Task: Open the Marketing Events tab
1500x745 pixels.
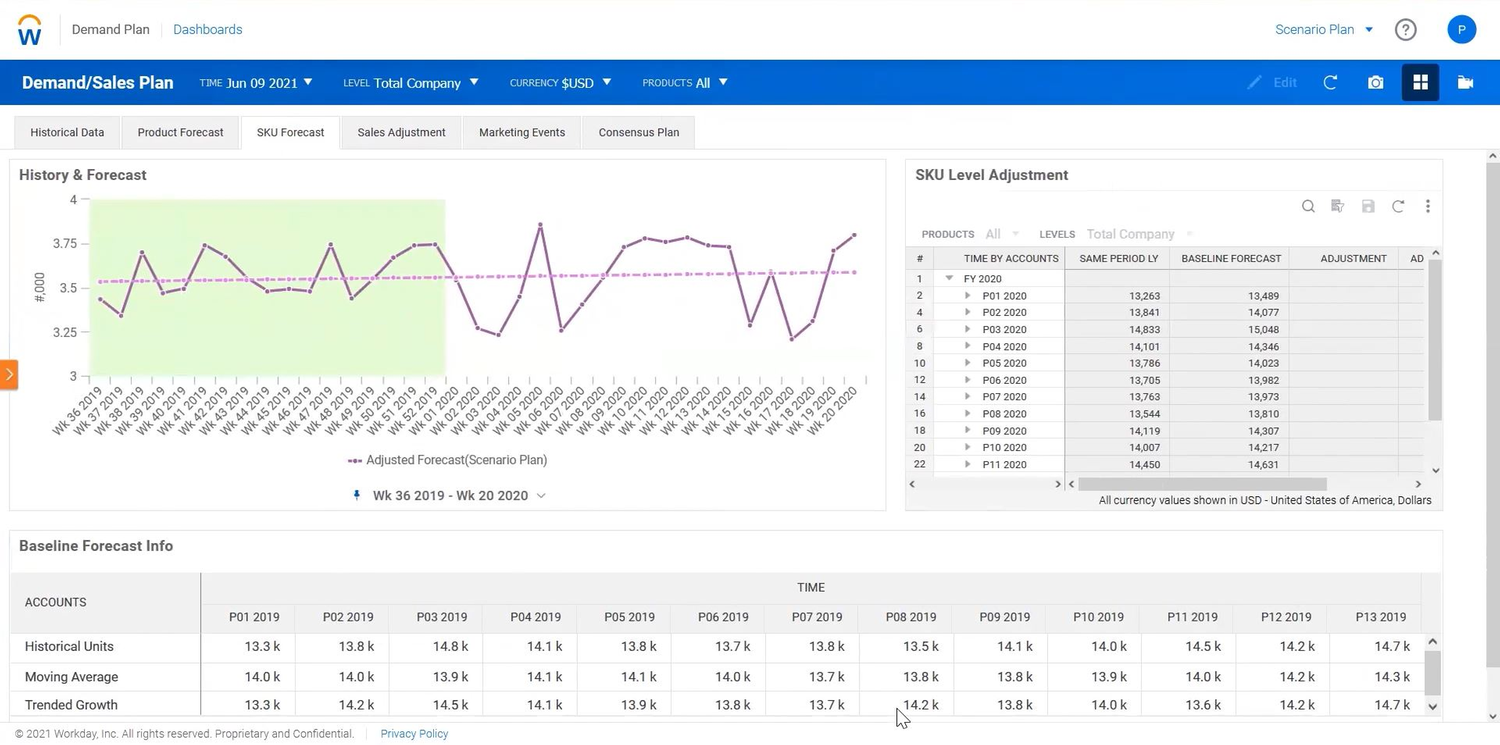Action: pos(522,132)
